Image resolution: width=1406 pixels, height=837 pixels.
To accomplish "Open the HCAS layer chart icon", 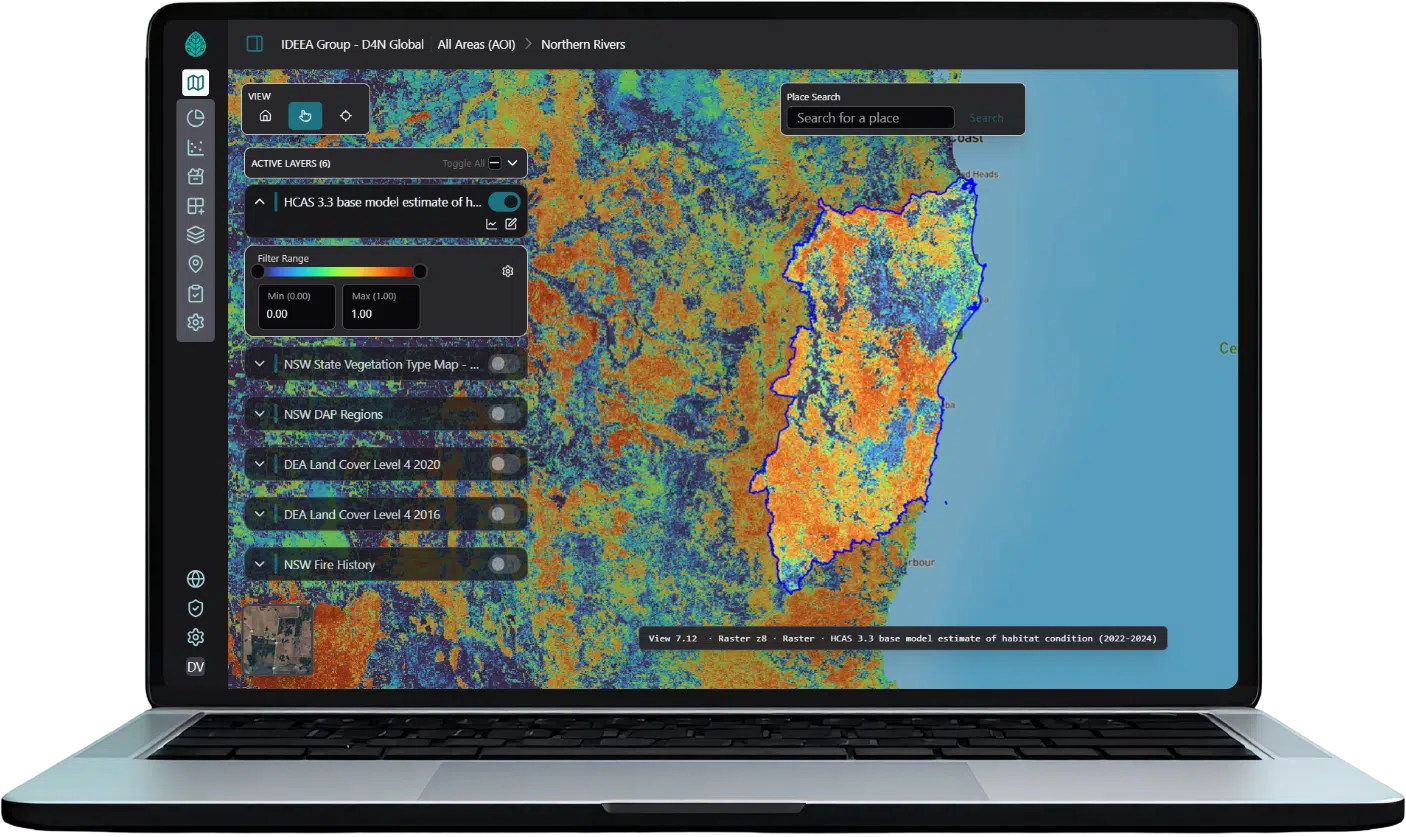I will coord(492,224).
